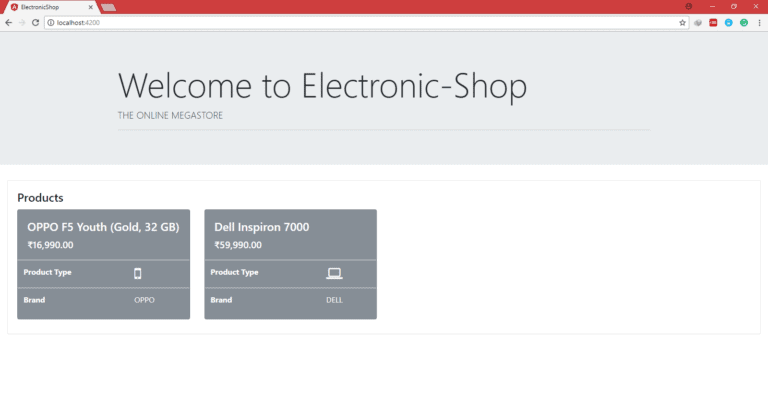Click the gray cube extension icon
The height and width of the screenshot is (413, 768).
pyautogui.click(x=698, y=23)
